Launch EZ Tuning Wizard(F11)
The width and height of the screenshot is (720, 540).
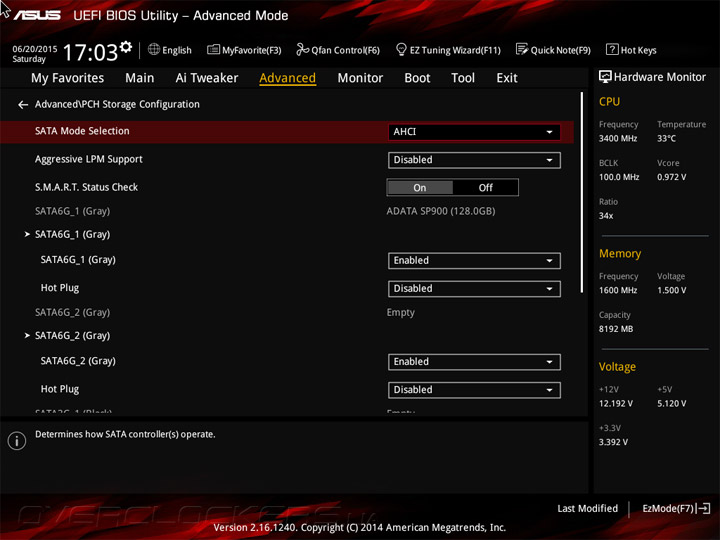pyautogui.click(x=455, y=50)
